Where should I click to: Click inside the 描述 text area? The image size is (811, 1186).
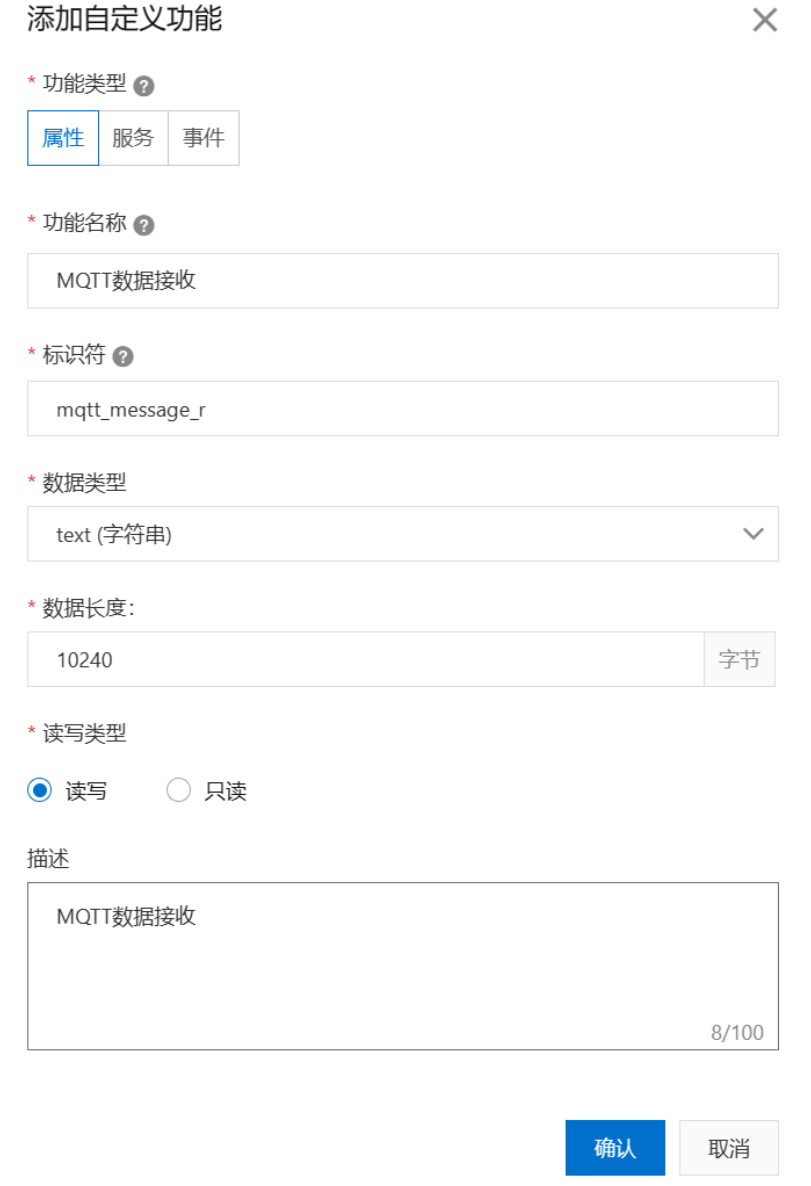click(402, 966)
